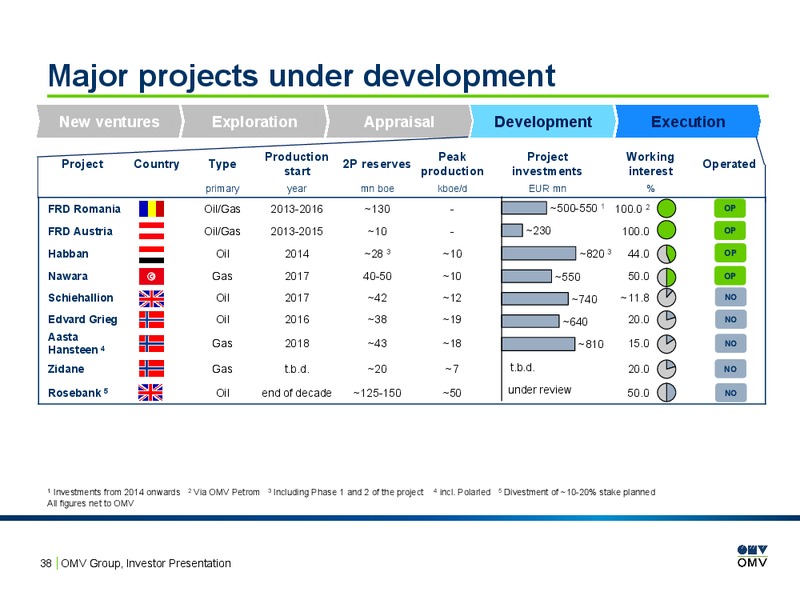The width and height of the screenshot is (800, 600).
Task: Click the Tunisia flag in Nawara row
Action: 152,276
